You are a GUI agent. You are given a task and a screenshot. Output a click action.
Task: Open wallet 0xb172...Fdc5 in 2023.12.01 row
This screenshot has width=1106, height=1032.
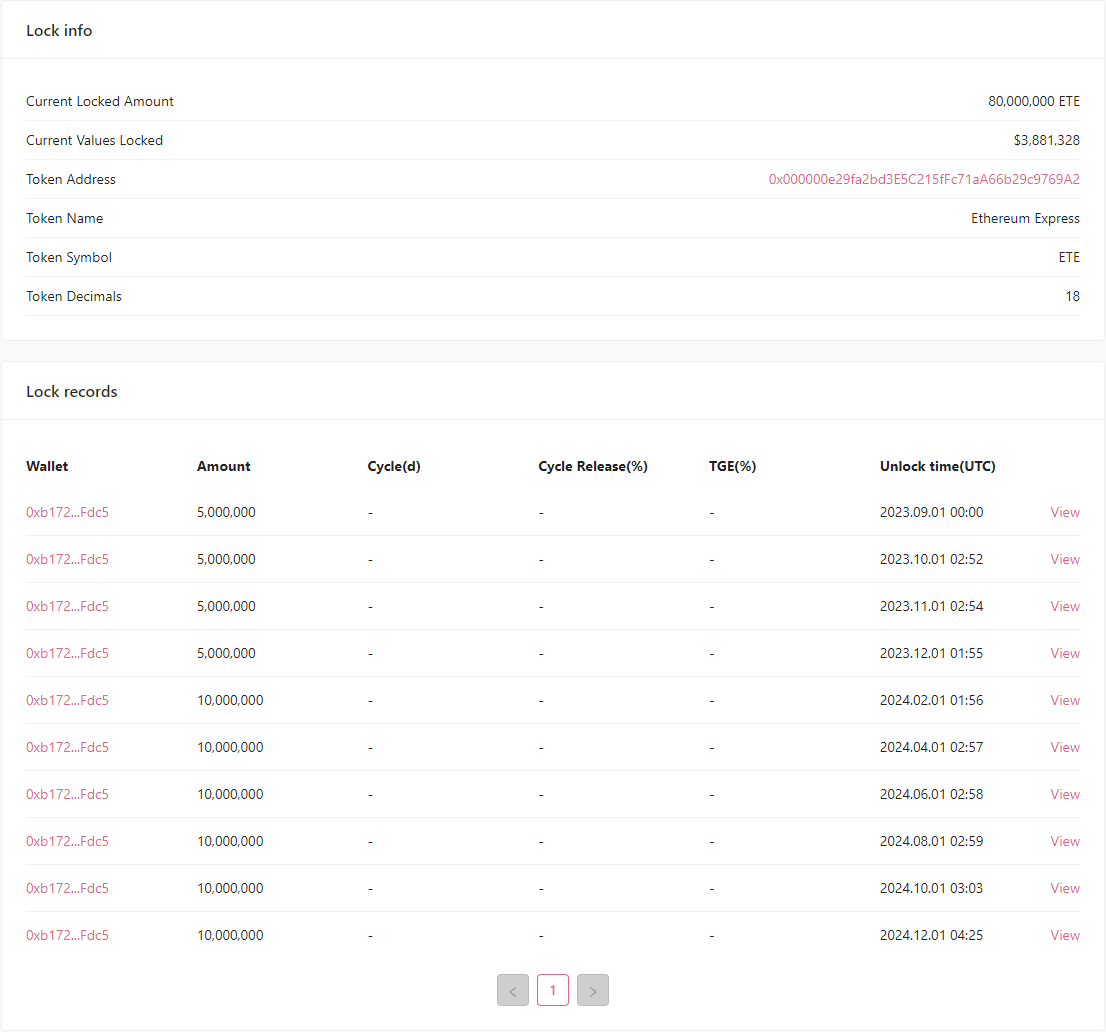click(x=68, y=653)
